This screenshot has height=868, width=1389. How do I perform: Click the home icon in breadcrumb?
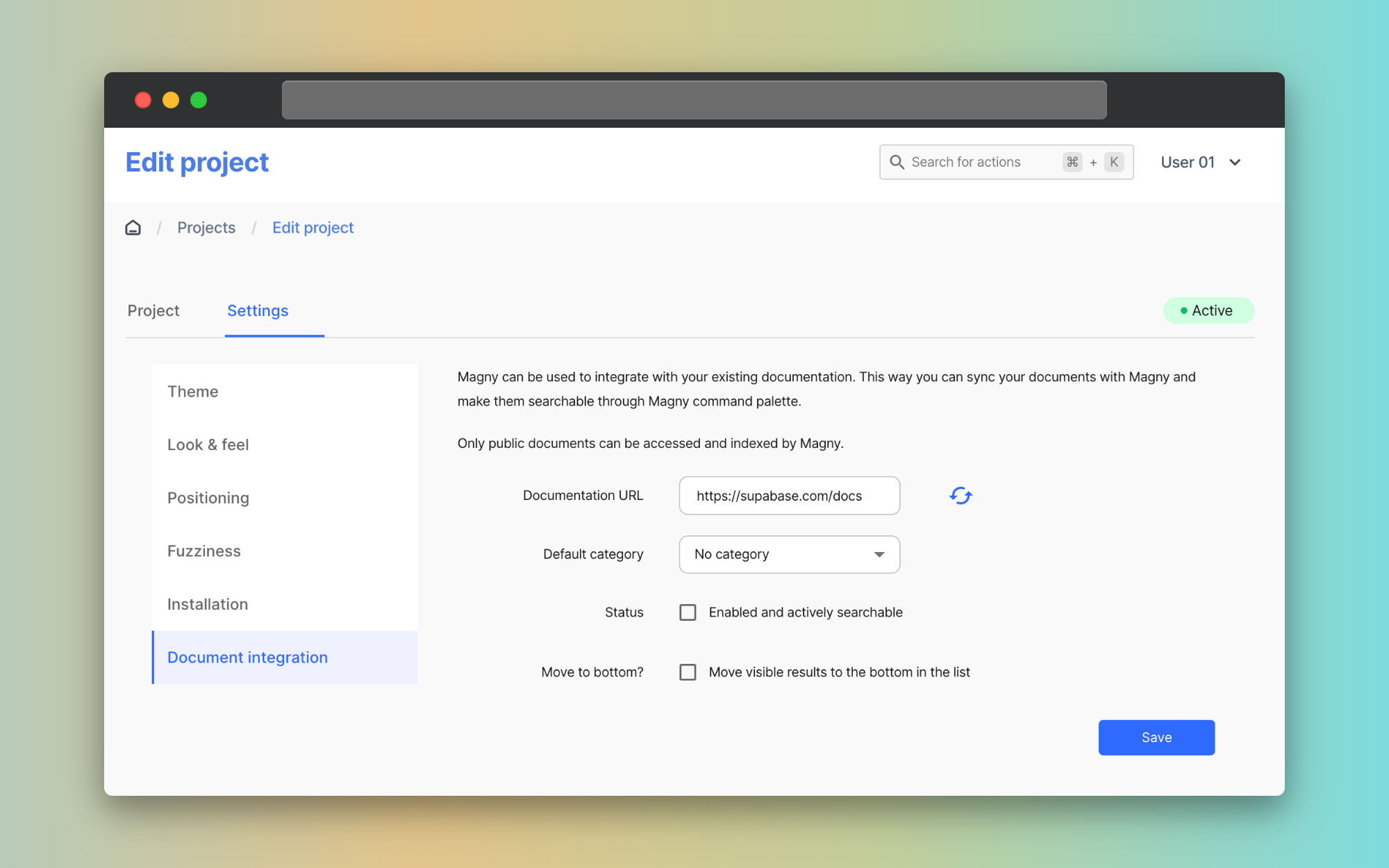[133, 228]
